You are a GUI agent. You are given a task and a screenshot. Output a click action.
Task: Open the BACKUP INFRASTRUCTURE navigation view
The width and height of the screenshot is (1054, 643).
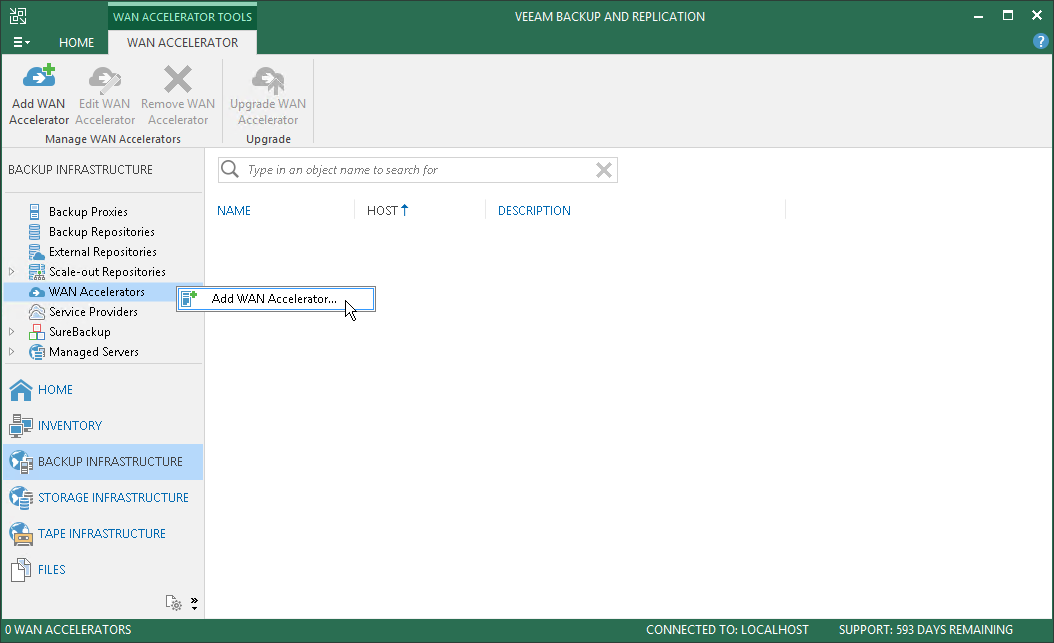pyautogui.click(x=104, y=462)
